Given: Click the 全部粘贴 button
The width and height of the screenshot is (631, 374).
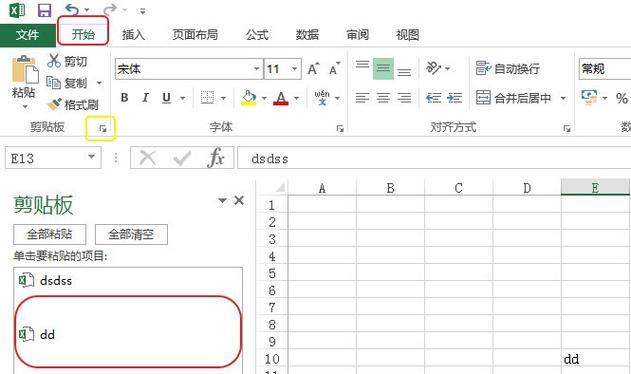Looking at the screenshot, I should pos(49,234).
